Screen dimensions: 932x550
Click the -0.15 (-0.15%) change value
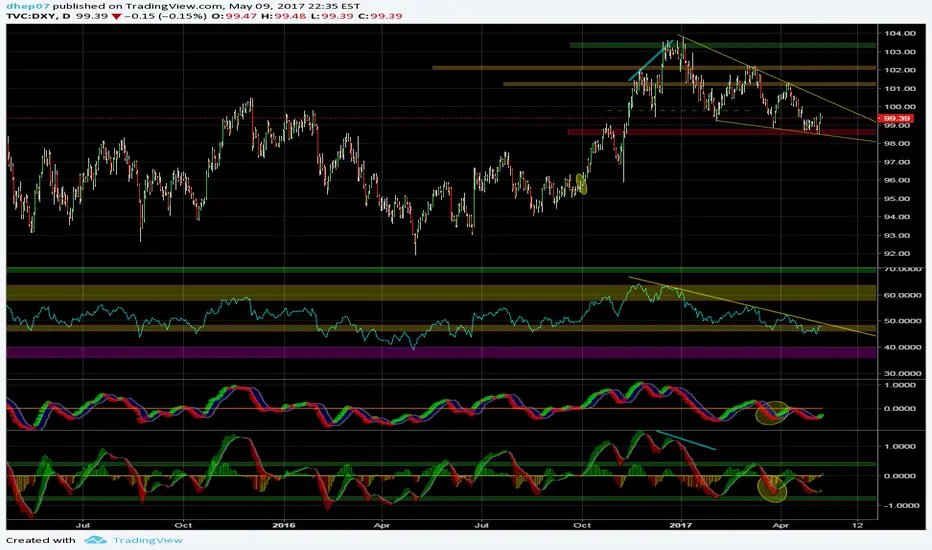[165, 16]
